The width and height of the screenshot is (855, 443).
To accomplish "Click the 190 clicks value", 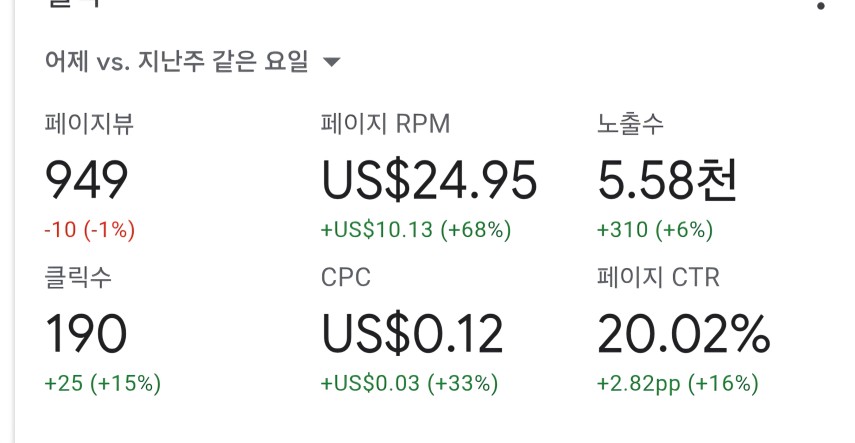I will click(86, 334).
